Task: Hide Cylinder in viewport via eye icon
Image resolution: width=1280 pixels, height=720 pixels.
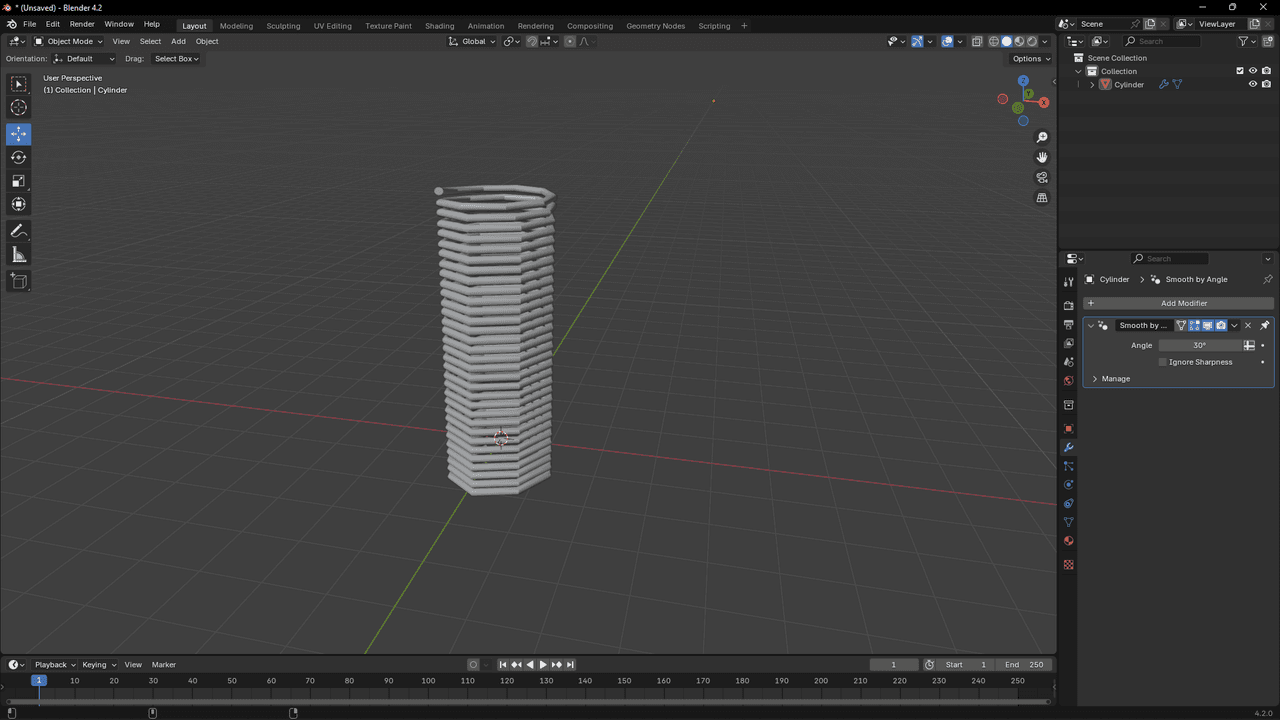Action: pyautogui.click(x=1252, y=85)
